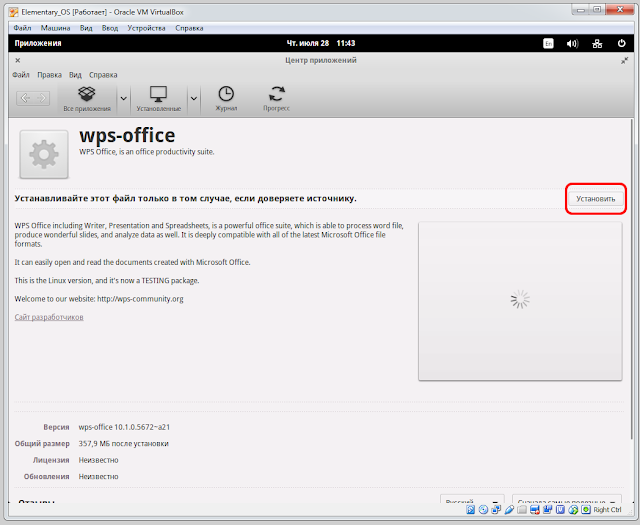Click size text 357,9 МБ после установки

[123, 443]
